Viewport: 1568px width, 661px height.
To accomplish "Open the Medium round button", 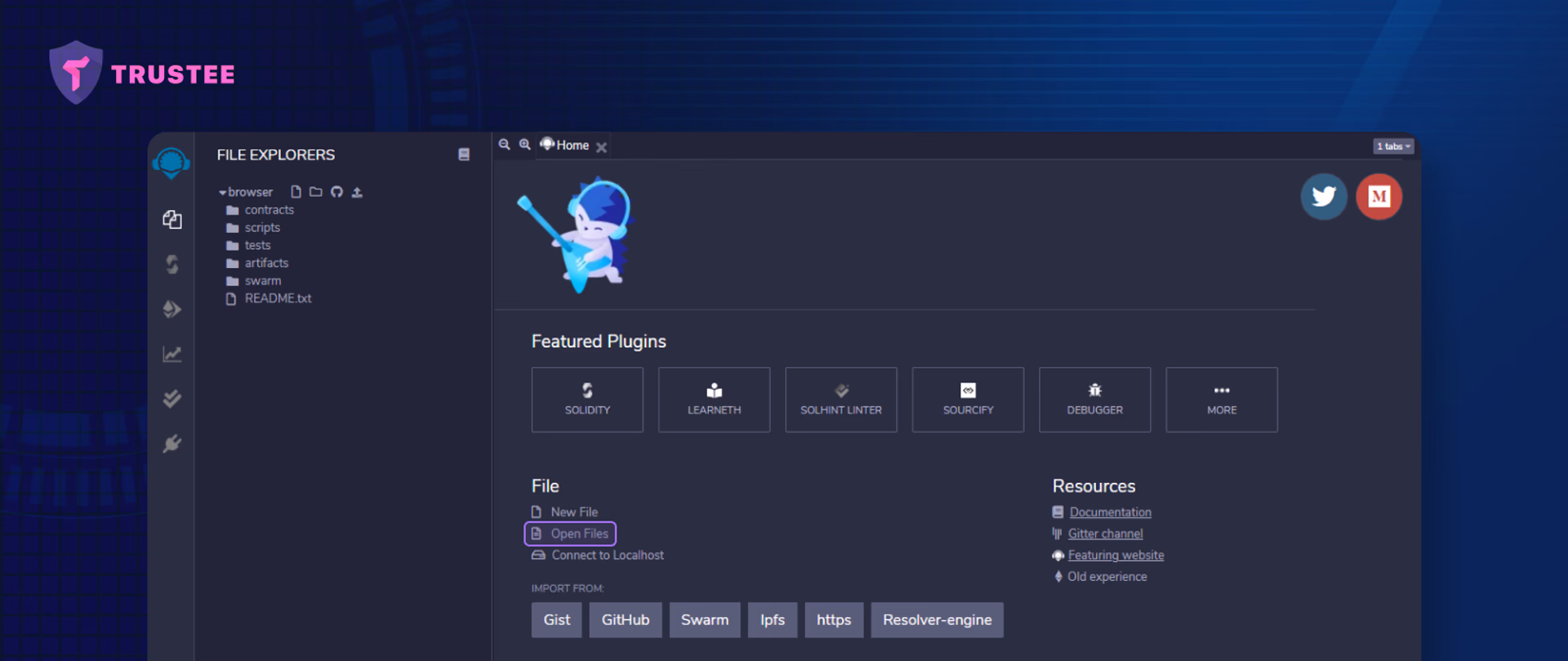I will pos(1379,196).
